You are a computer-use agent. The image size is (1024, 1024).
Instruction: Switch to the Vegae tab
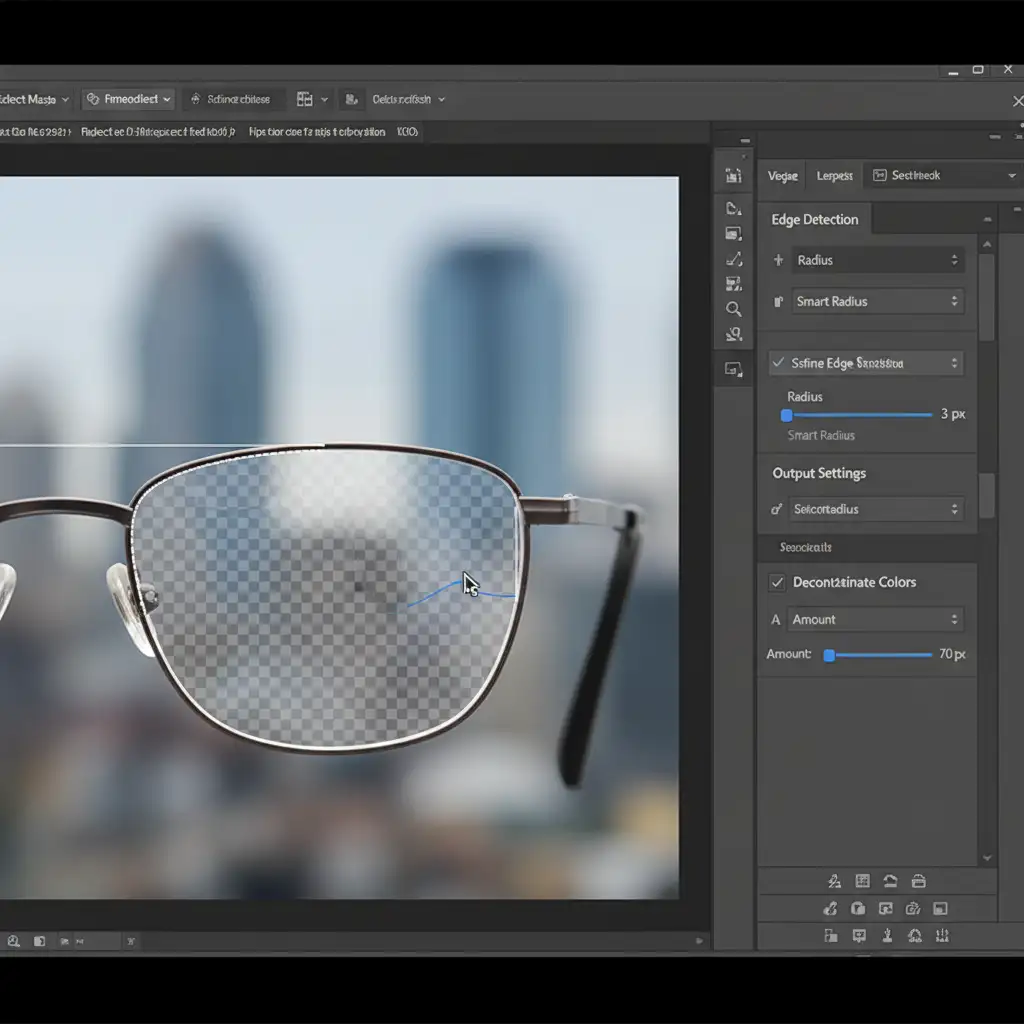tap(782, 176)
